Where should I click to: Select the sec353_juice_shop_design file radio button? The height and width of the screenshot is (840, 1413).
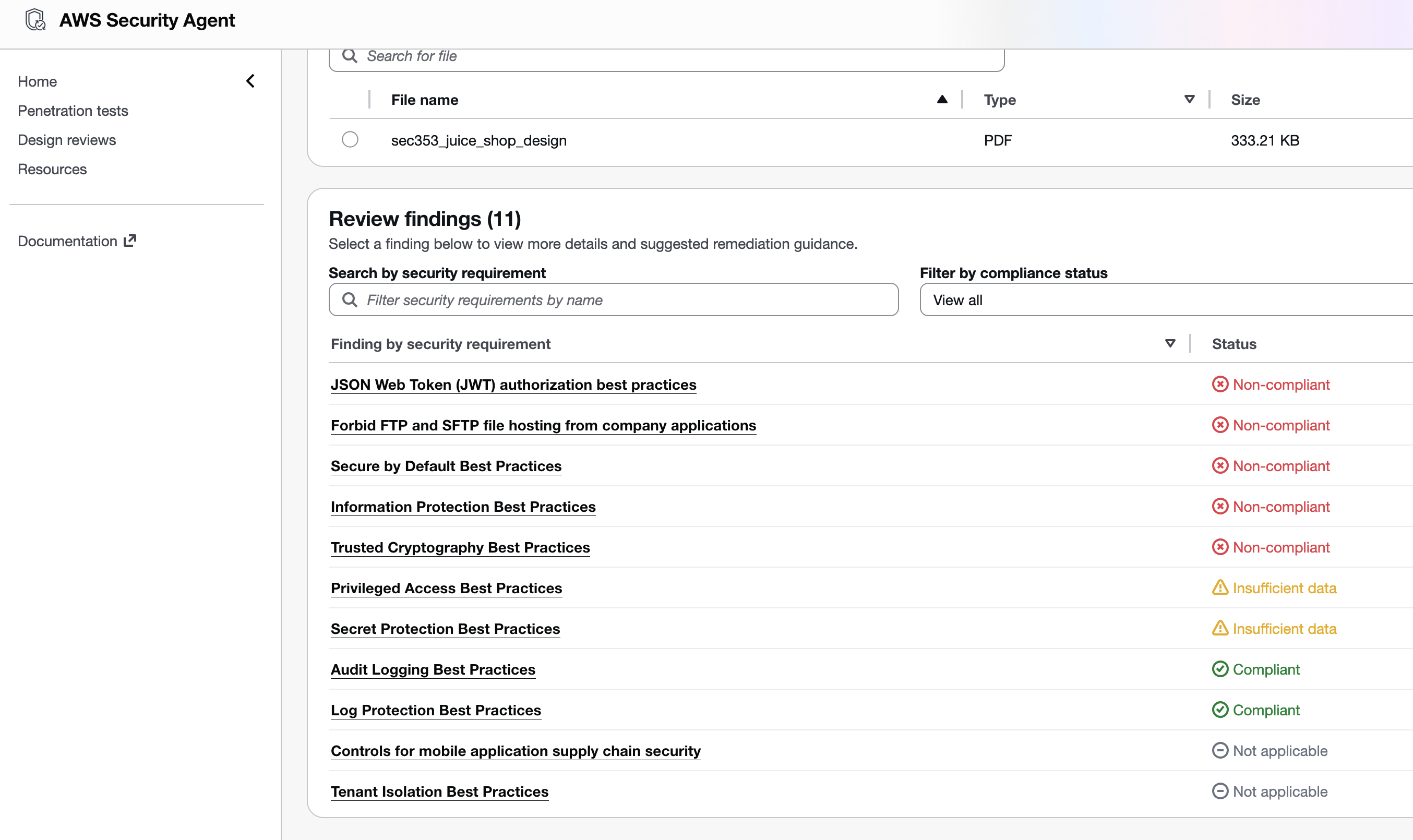(x=350, y=139)
